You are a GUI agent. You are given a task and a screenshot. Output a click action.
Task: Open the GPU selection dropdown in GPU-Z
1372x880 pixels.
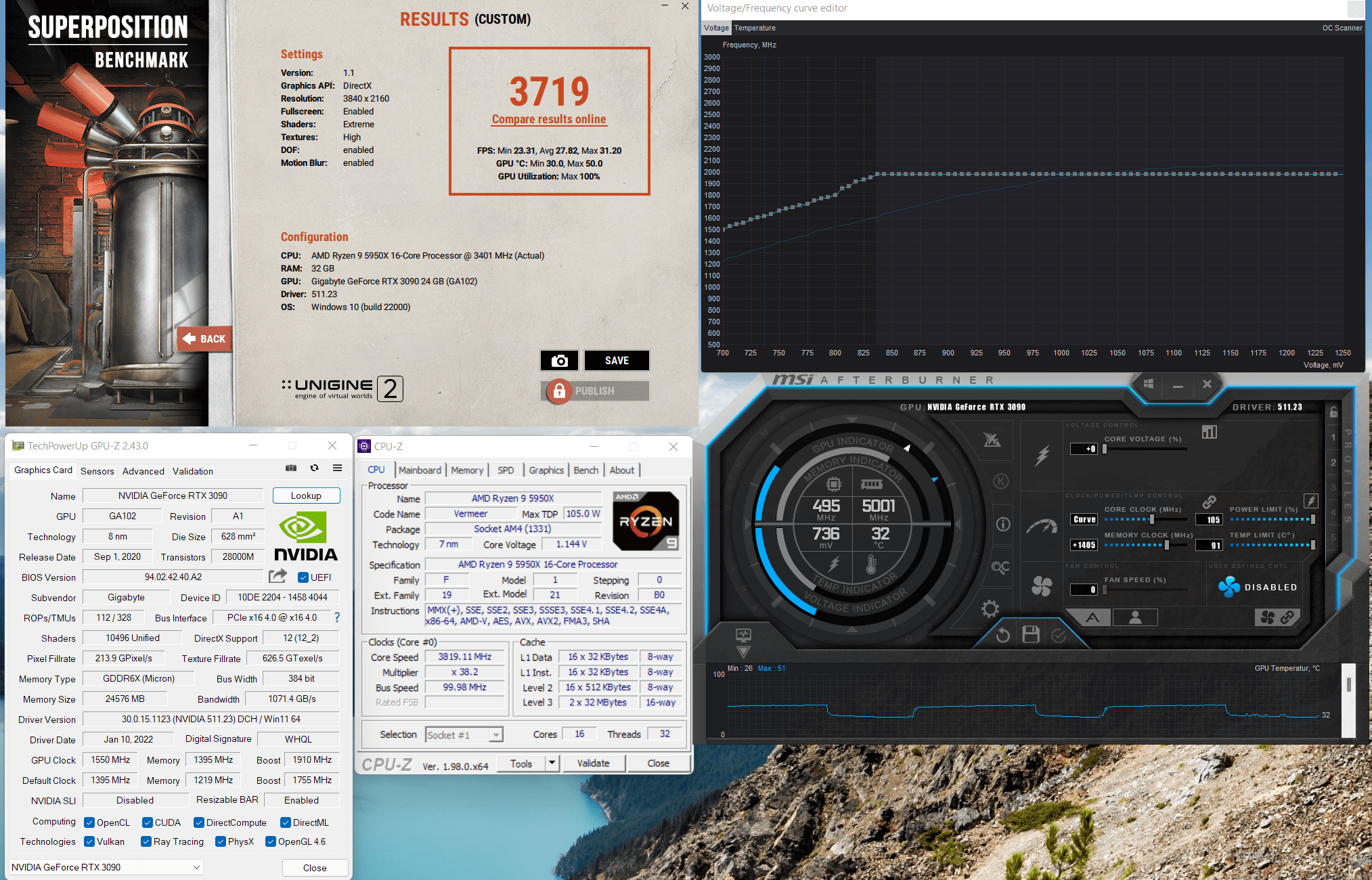(x=106, y=867)
